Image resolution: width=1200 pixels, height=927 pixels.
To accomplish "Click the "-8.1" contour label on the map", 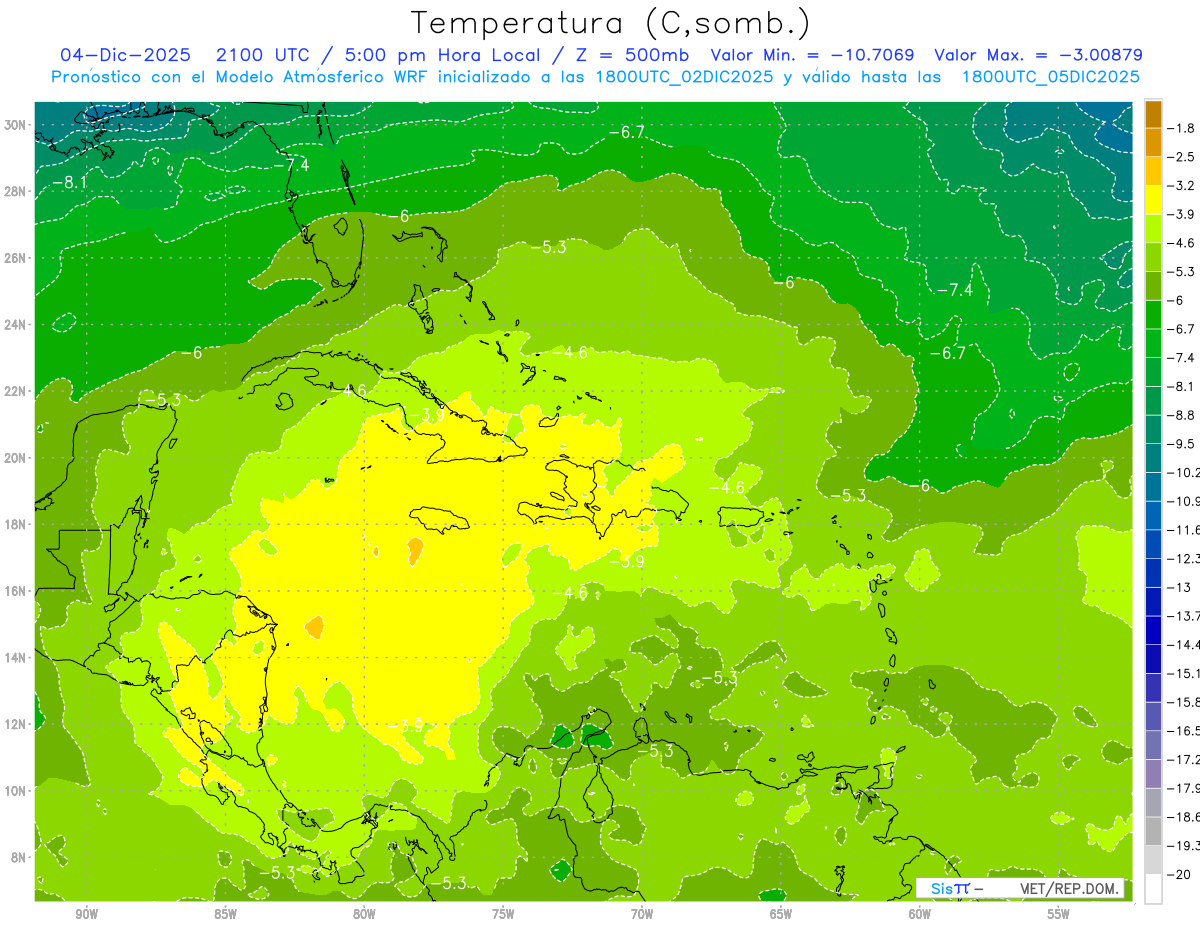I will (71, 182).
